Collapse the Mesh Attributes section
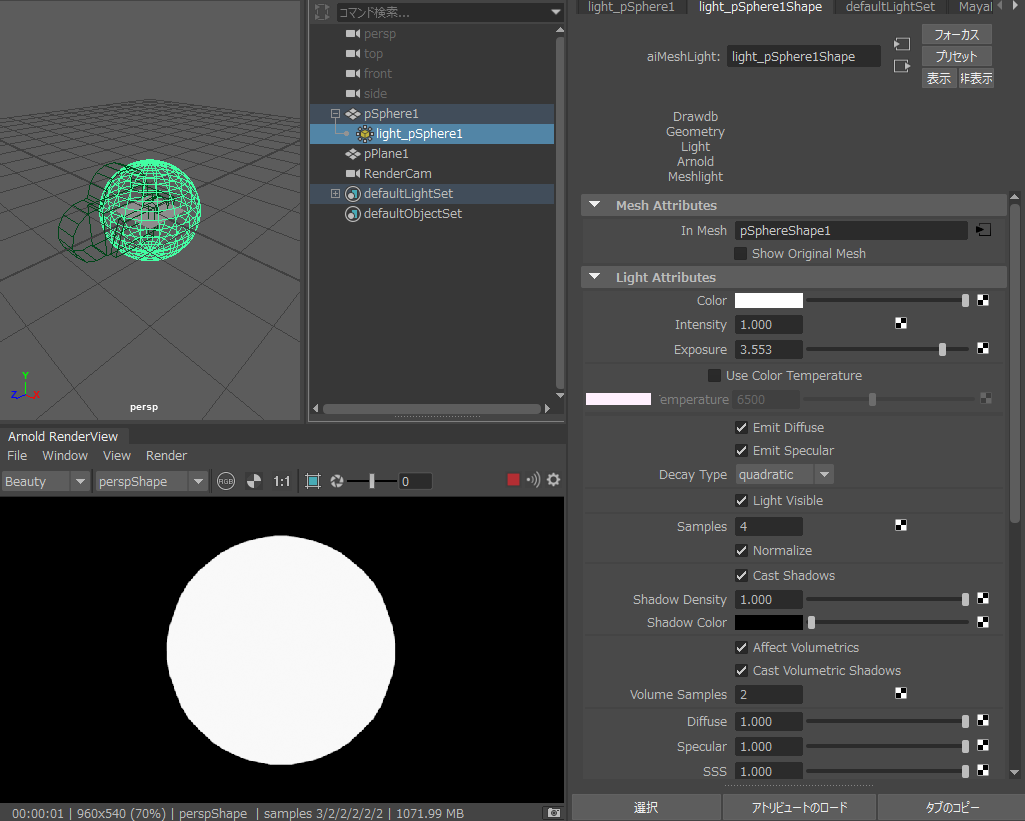Image resolution: width=1025 pixels, height=821 pixels. point(594,205)
